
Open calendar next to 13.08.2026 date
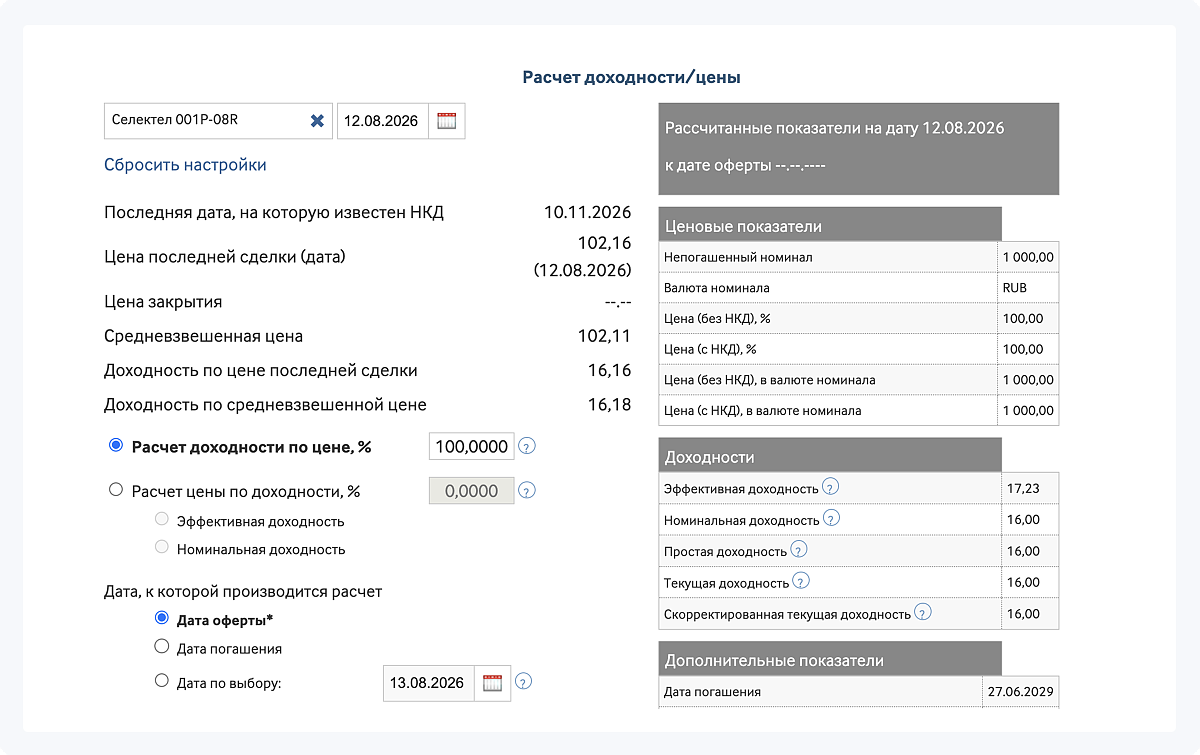pyautogui.click(x=492, y=683)
